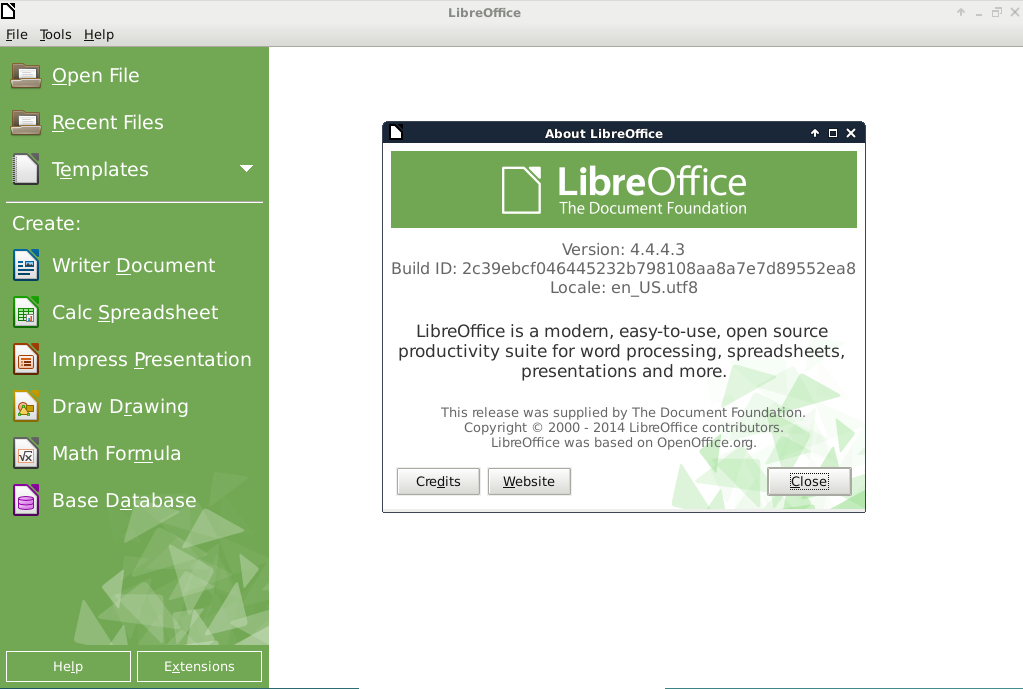The width and height of the screenshot is (1023, 689).
Task: Close About dialog with X title button
Action: 851,133
